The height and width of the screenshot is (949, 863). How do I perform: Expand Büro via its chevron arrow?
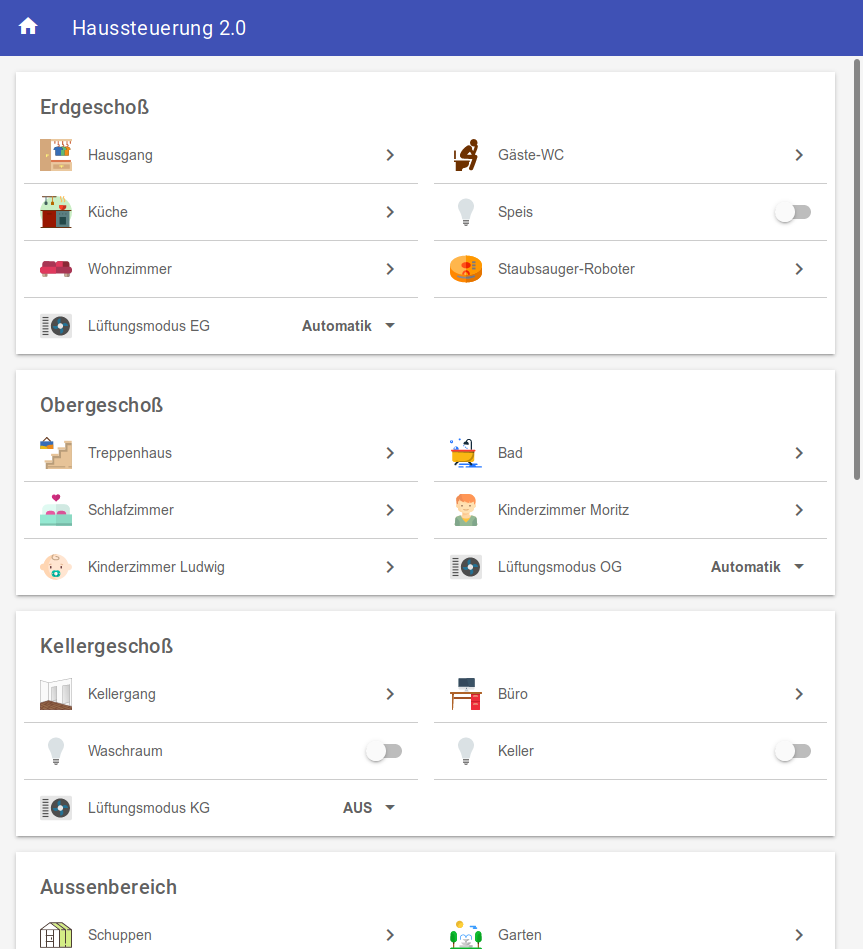tap(799, 694)
